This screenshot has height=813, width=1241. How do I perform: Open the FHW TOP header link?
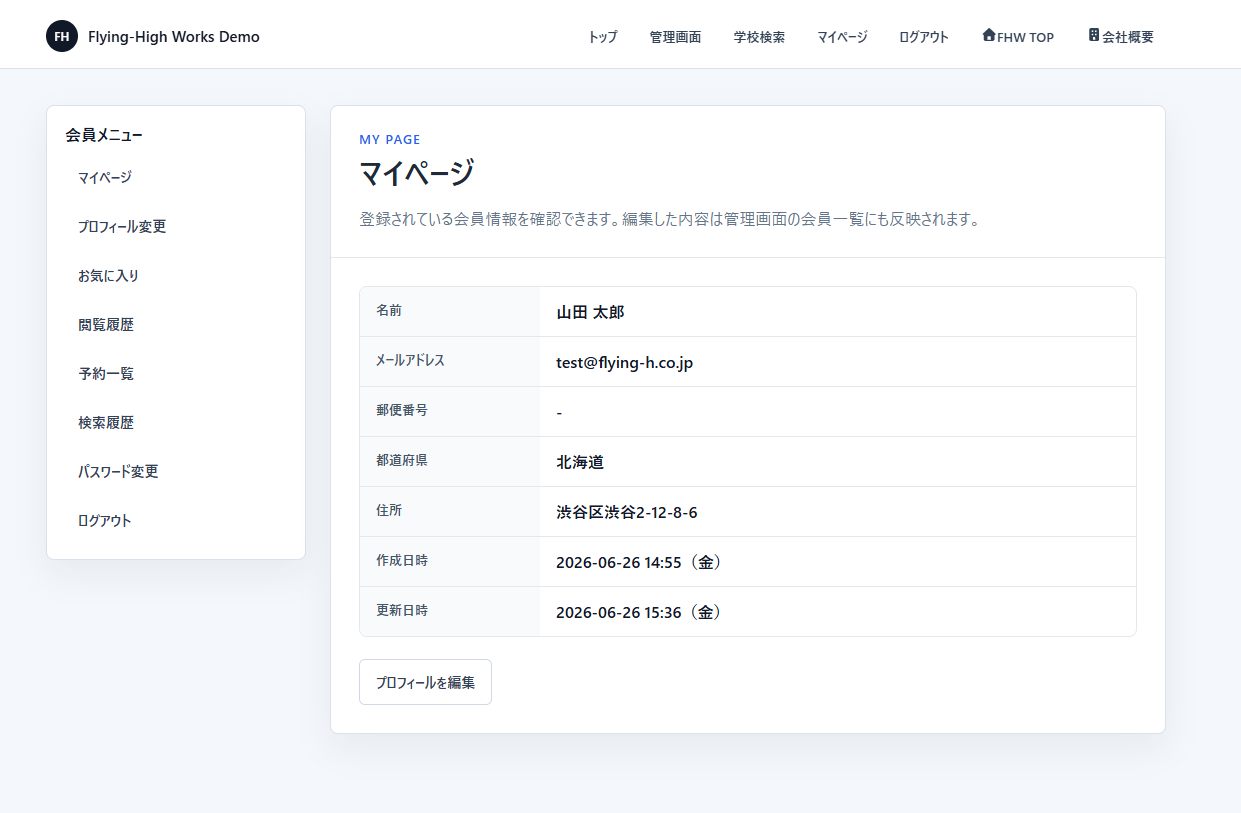[x=1018, y=37]
